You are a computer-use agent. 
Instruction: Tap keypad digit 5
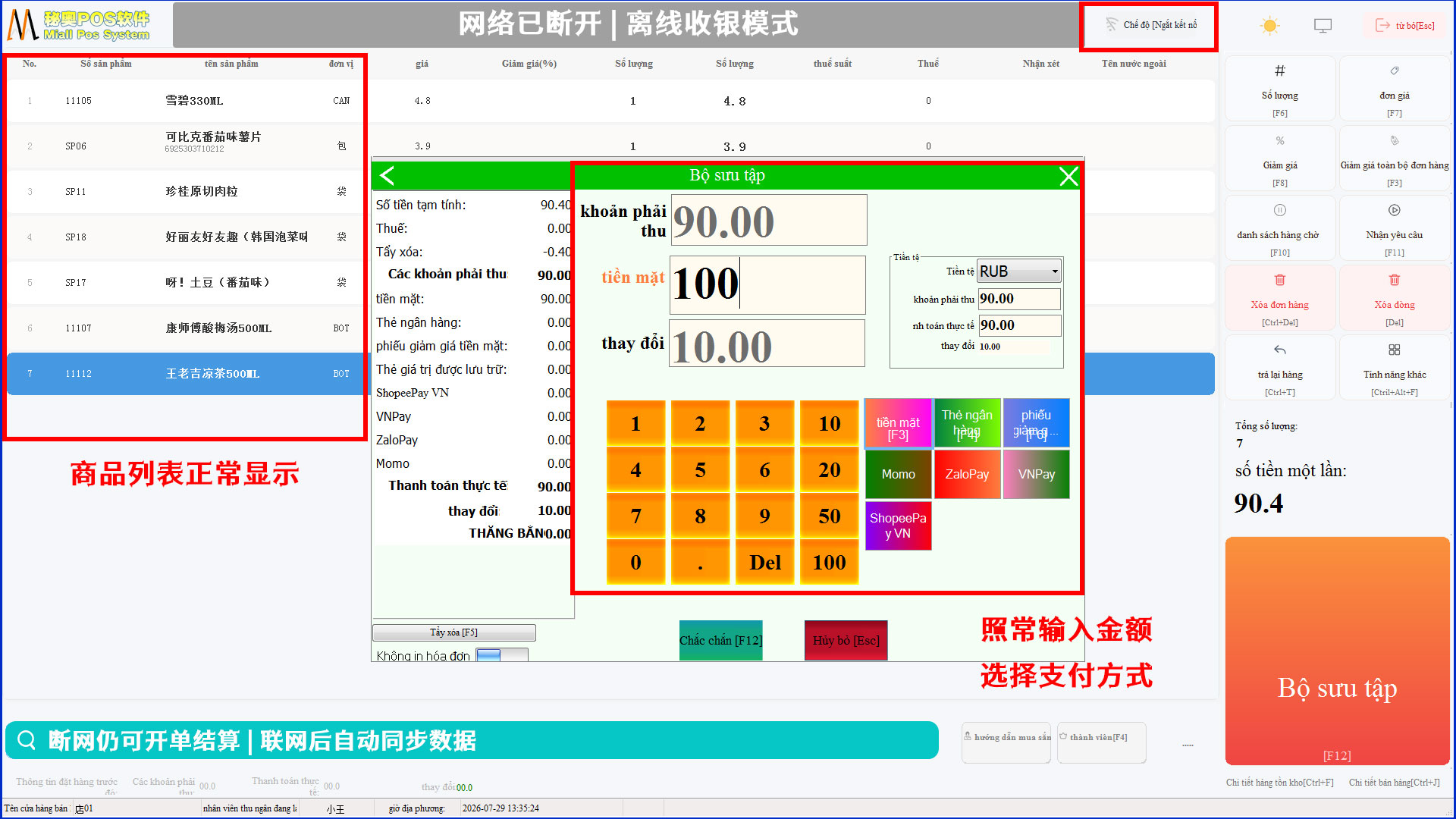point(700,469)
